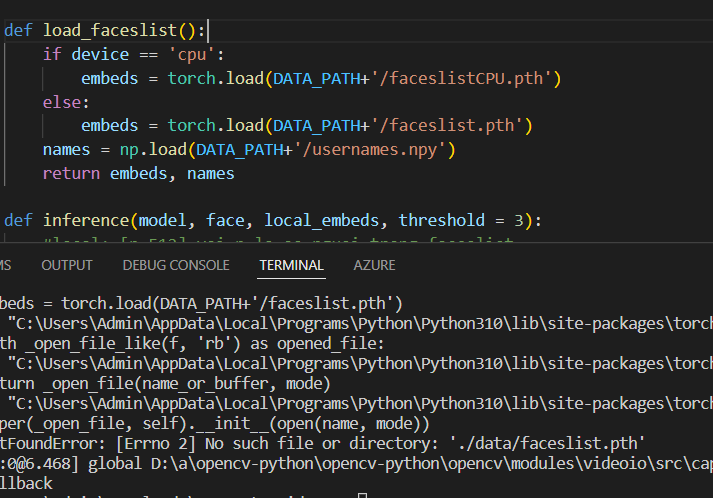Viewport: 713px width, 498px height.
Task: Open the AZURE panel tab
Action: [374, 265]
